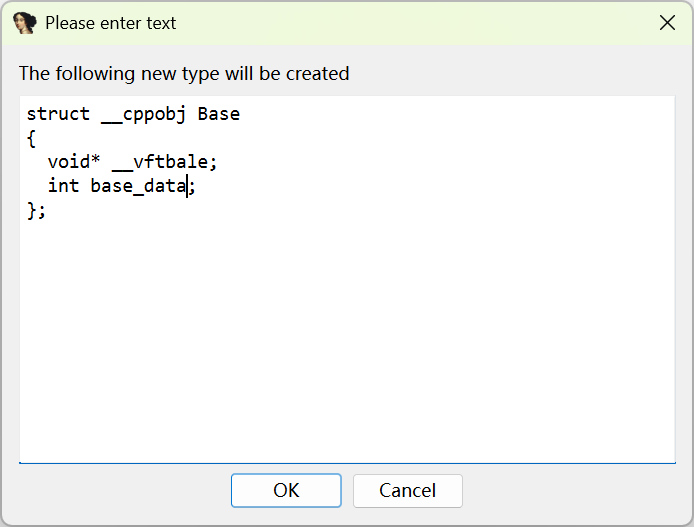
Task: Click the semicolon after '__vftbale'
Action: pos(213,162)
